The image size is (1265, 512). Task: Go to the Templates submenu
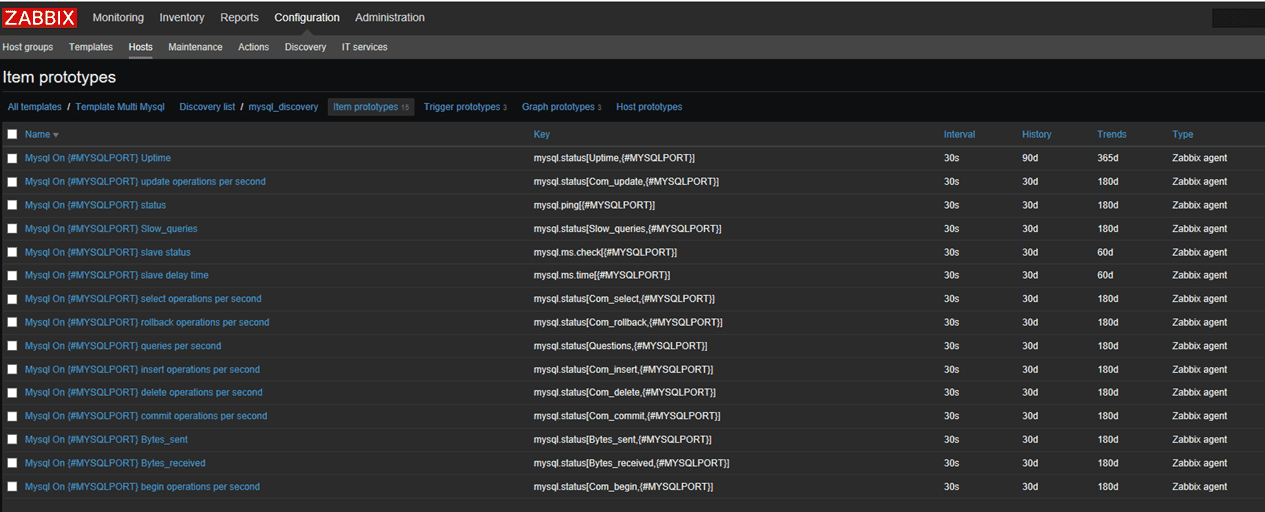click(91, 47)
